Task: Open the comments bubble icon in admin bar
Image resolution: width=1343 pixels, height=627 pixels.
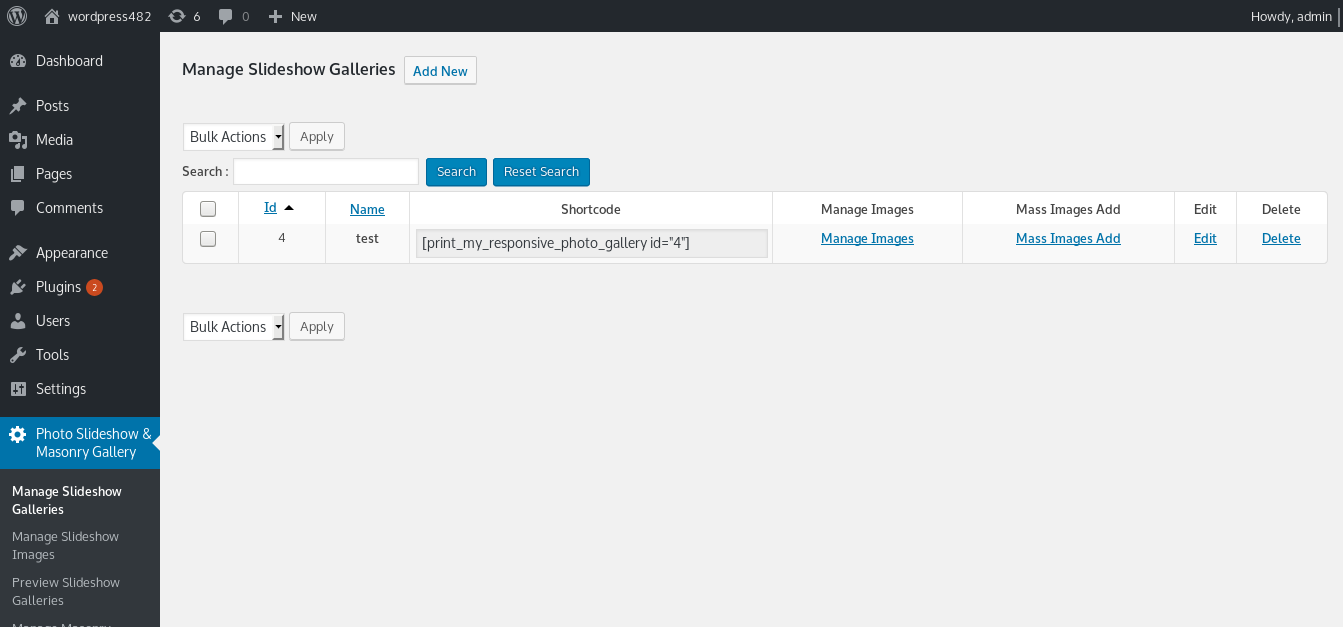Action: (226, 16)
